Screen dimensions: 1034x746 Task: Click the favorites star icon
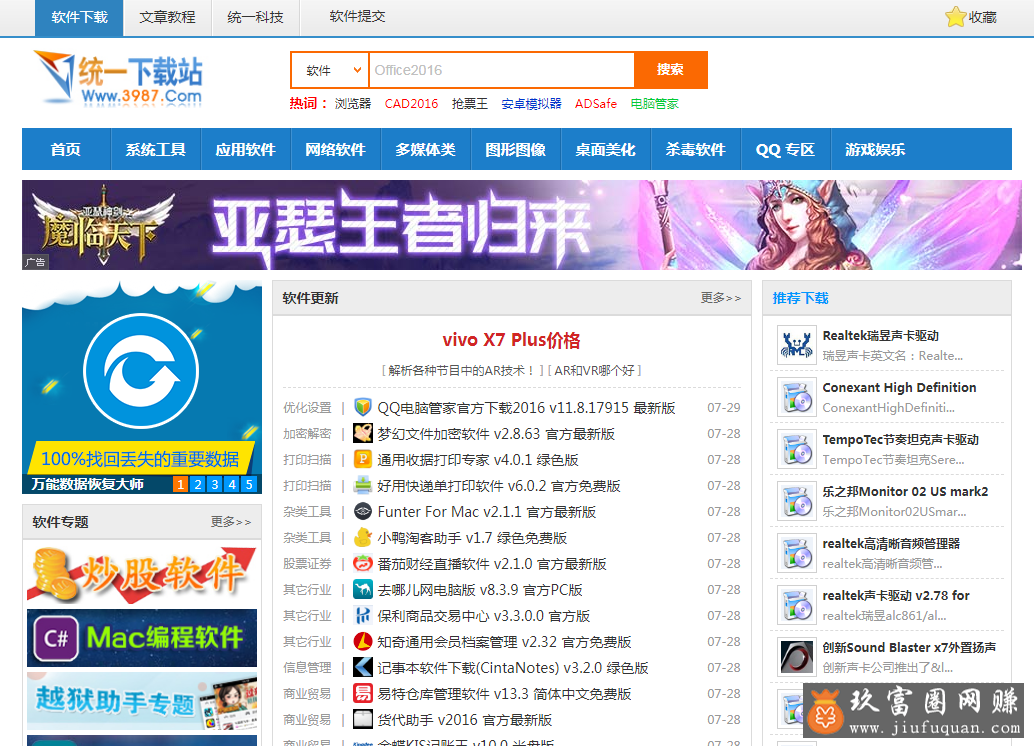click(955, 16)
